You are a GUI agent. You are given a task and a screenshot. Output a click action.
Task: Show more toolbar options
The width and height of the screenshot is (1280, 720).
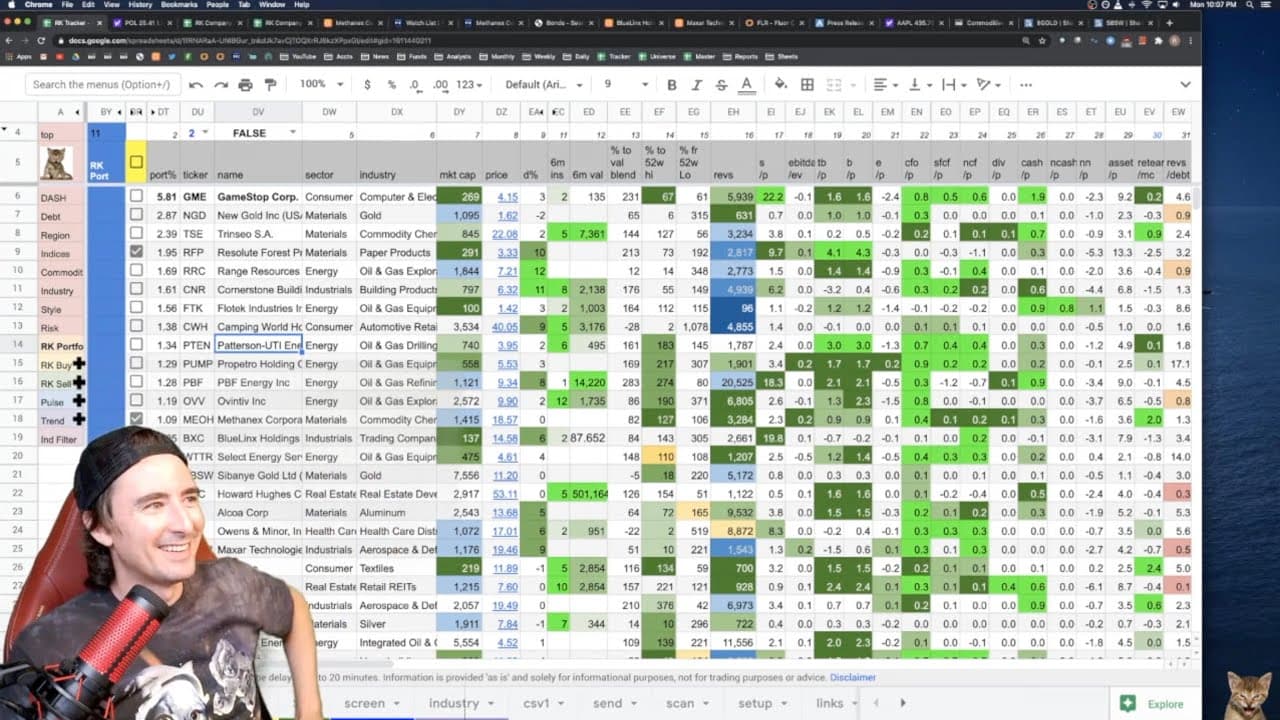click(1026, 85)
